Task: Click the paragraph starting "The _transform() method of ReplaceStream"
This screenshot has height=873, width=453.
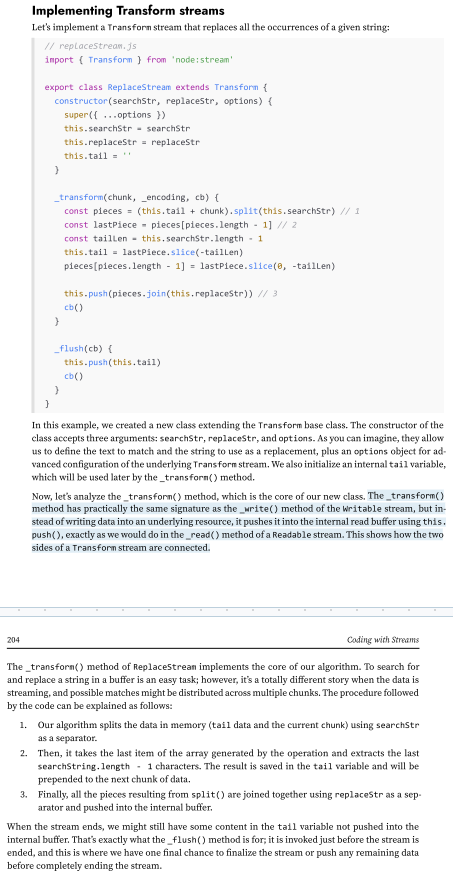Action: [213, 686]
